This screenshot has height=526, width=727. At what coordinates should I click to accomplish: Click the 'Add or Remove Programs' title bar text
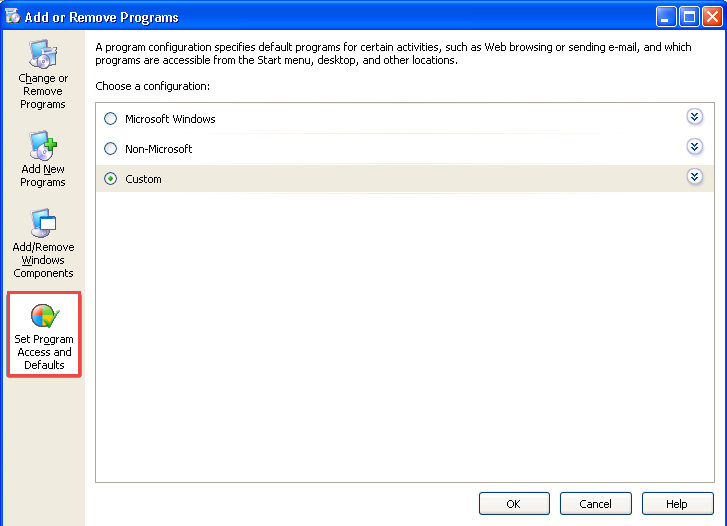(101, 16)
